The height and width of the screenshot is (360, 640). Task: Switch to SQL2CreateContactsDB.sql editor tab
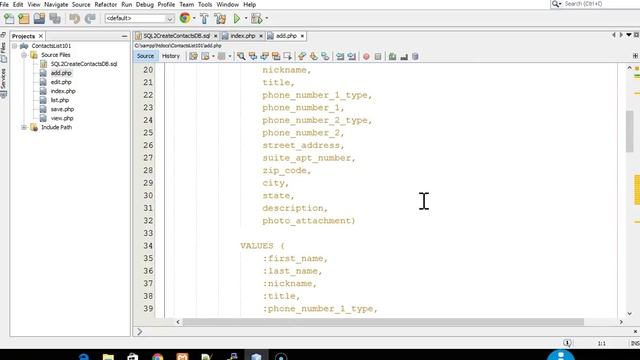coord(176,36)
